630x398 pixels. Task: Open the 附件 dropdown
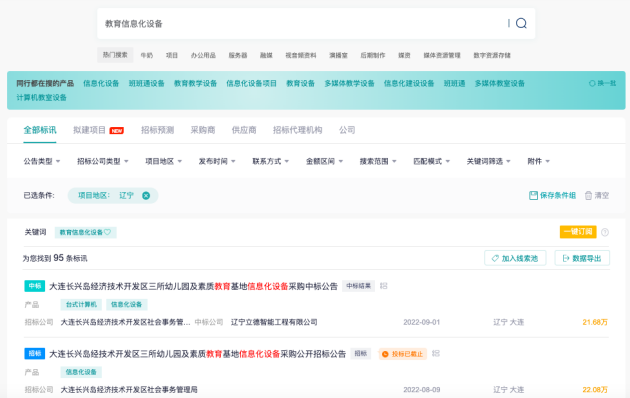538,161
